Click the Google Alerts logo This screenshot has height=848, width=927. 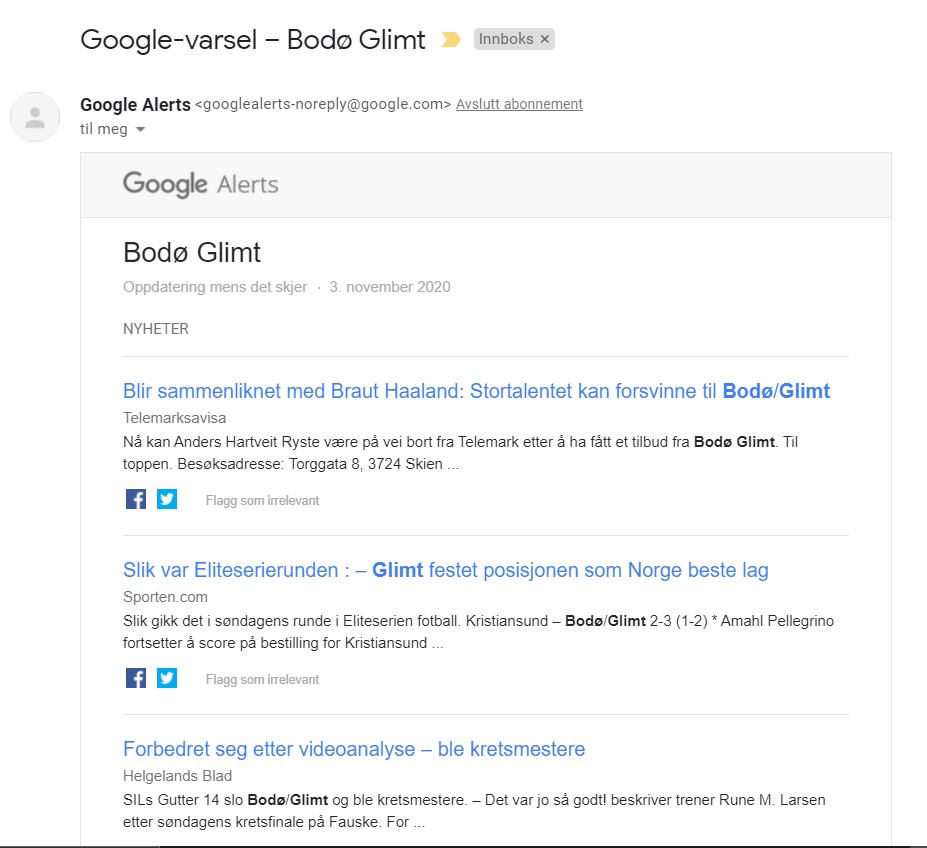coord(201,185)
